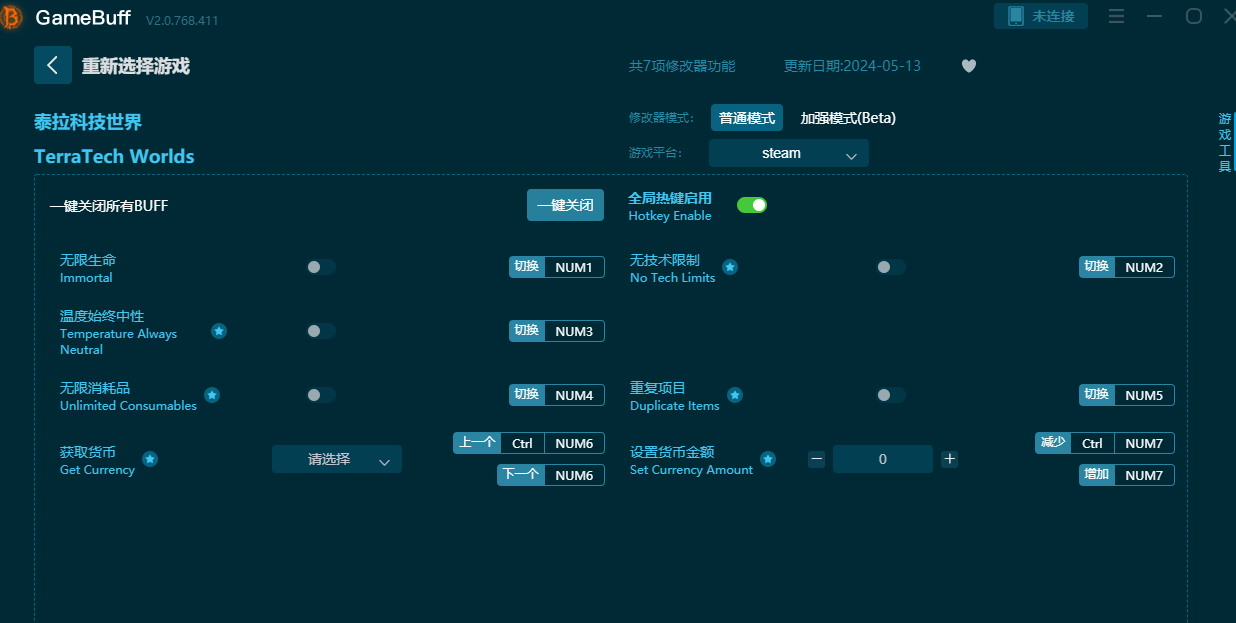Click the back arrow to reselect game
1236x623 pixels.
tap(52, 65)
